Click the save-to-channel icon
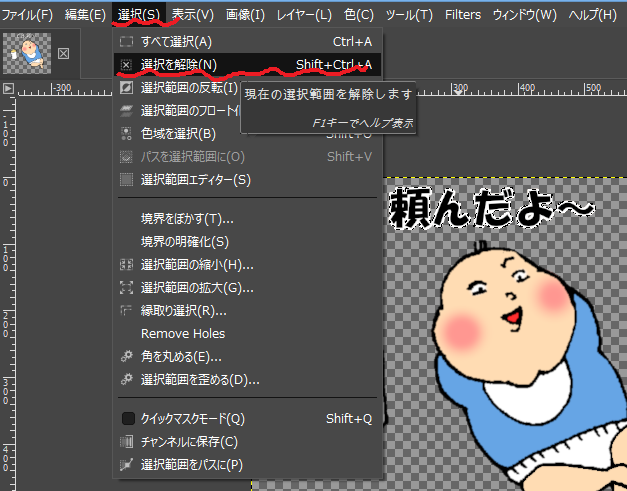Image resolution: width=627 pixels, height=491 pixels. tap(126, 442)
